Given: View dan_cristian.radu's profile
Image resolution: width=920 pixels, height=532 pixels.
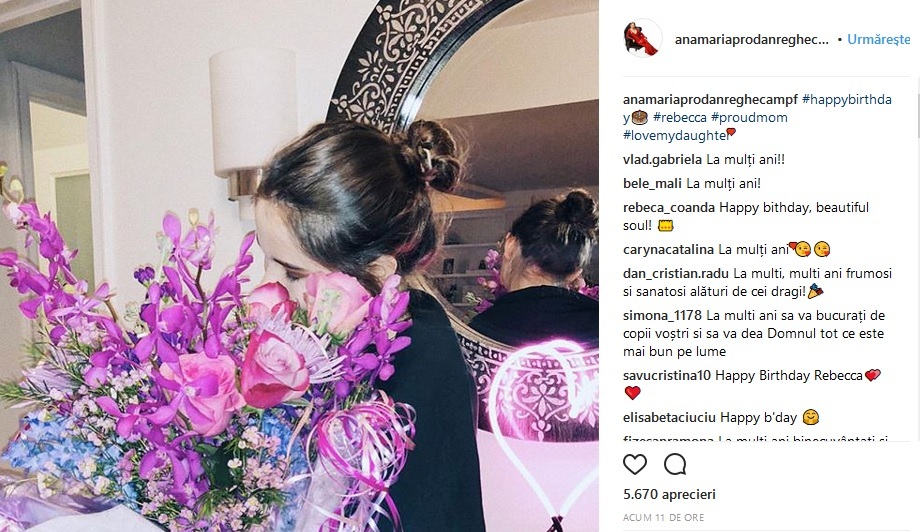Looking at the screenshot, I should (676, 273).
